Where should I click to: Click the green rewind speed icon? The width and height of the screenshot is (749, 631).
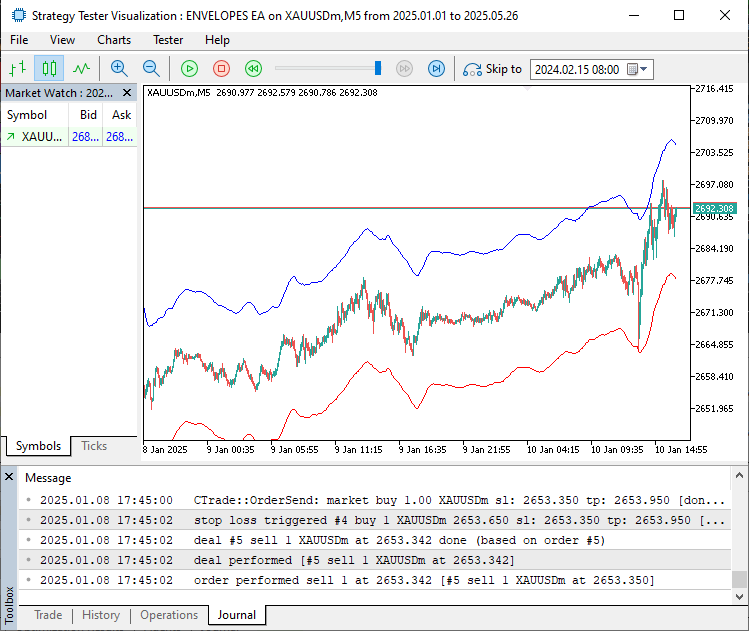click(254, 69)
